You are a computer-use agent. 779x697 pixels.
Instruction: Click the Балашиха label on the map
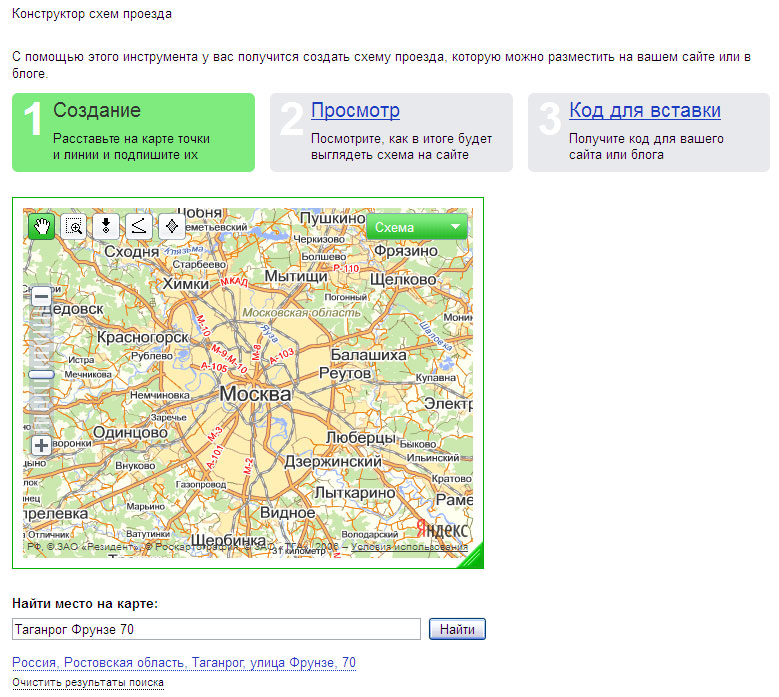[369, 355]
